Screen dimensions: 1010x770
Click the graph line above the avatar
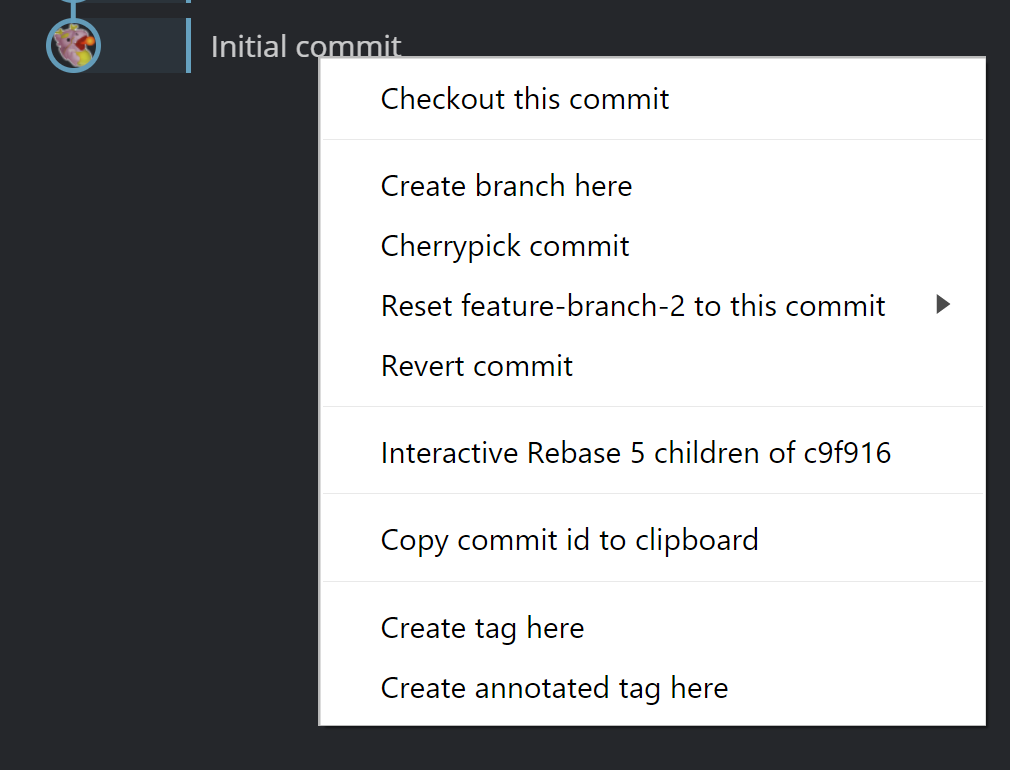pyautogui.click(x=72, y=8)
